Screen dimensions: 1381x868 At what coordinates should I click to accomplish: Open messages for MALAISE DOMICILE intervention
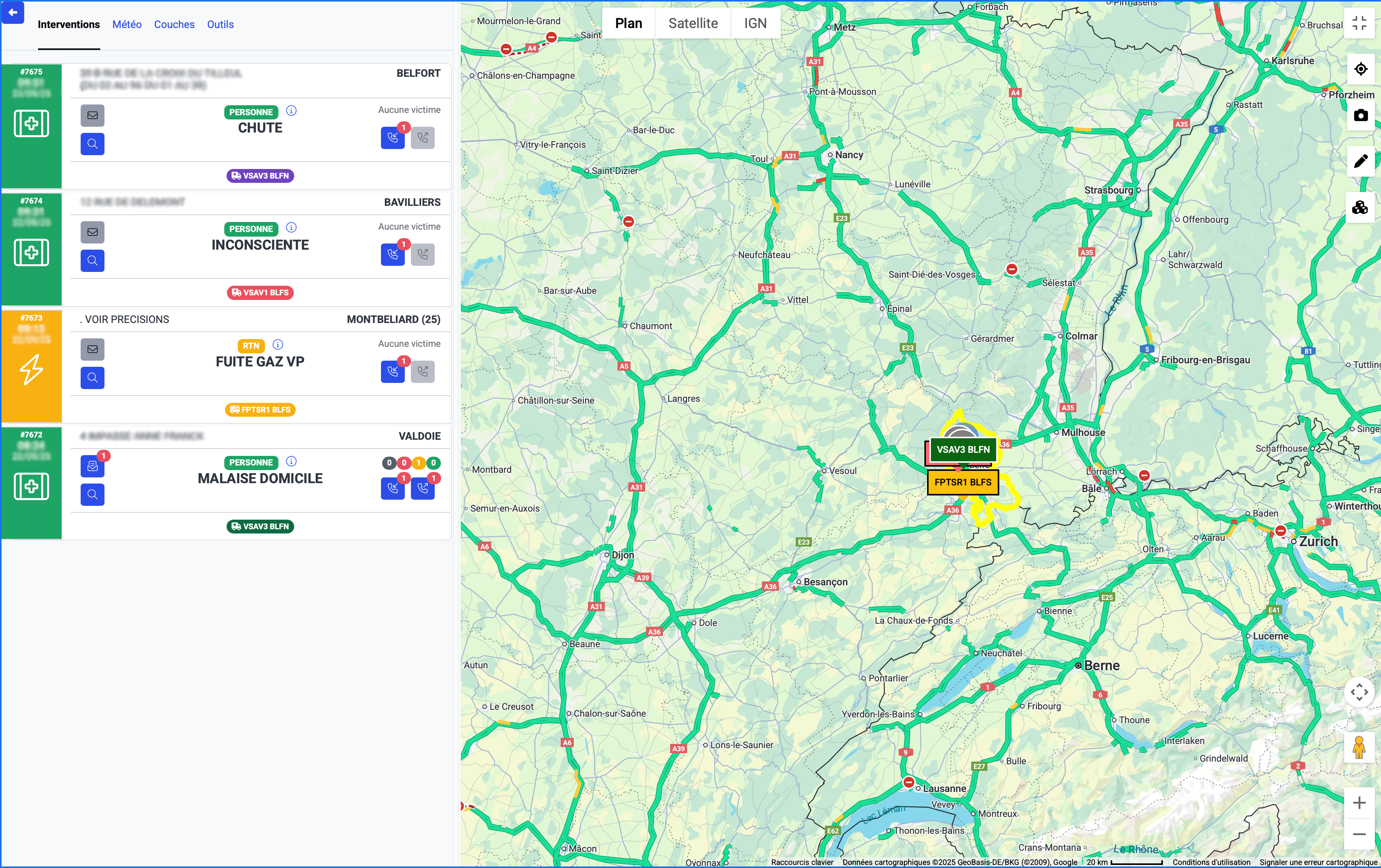coord(92,466)
